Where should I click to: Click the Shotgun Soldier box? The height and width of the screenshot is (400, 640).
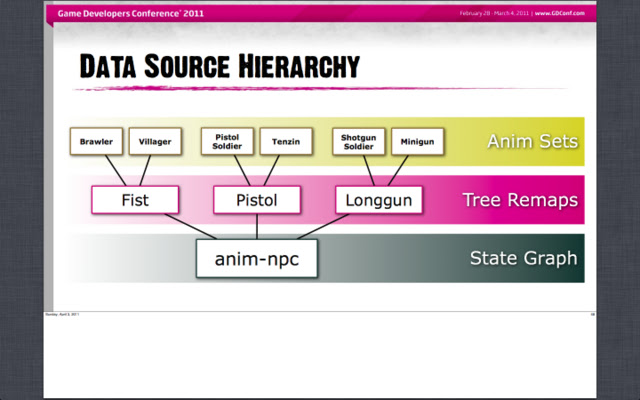[x=357, y=142]
